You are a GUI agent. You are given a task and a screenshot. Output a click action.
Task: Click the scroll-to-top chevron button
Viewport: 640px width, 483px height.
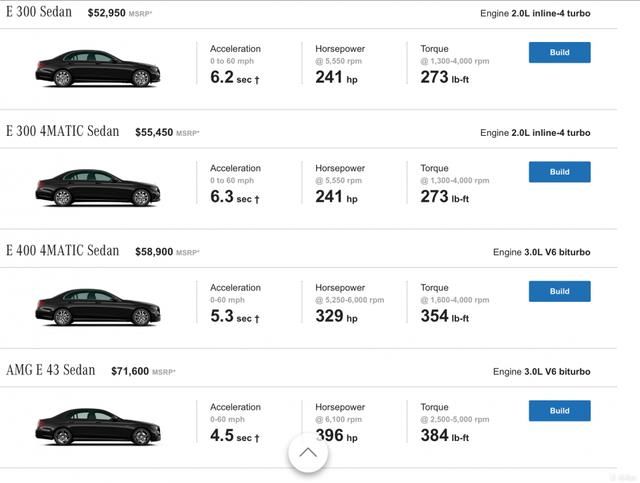[x=308, y=453]
